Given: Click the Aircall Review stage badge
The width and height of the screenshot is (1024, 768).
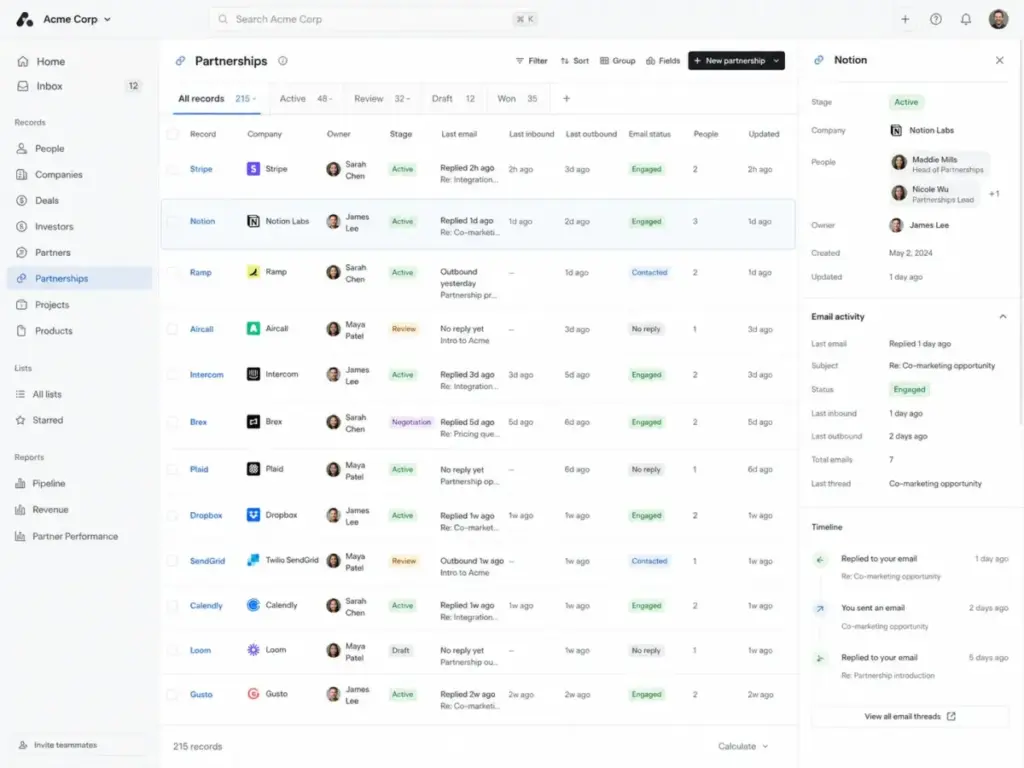Looking at the screenshot, I should coord(404,329).
